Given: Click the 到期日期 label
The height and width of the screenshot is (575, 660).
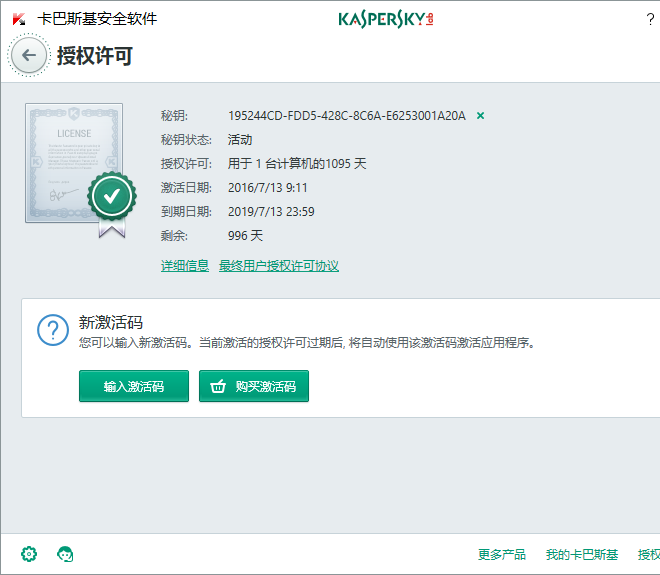Looking at the screenshot, I should coord(186,211).
